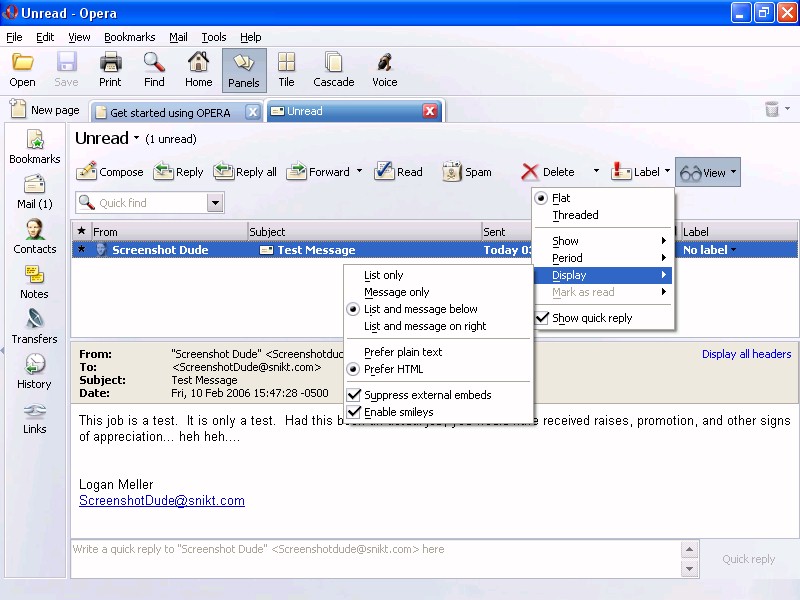Open the Voice tool in toolbar
Screen dimensions: 800x600
(384, 70)
